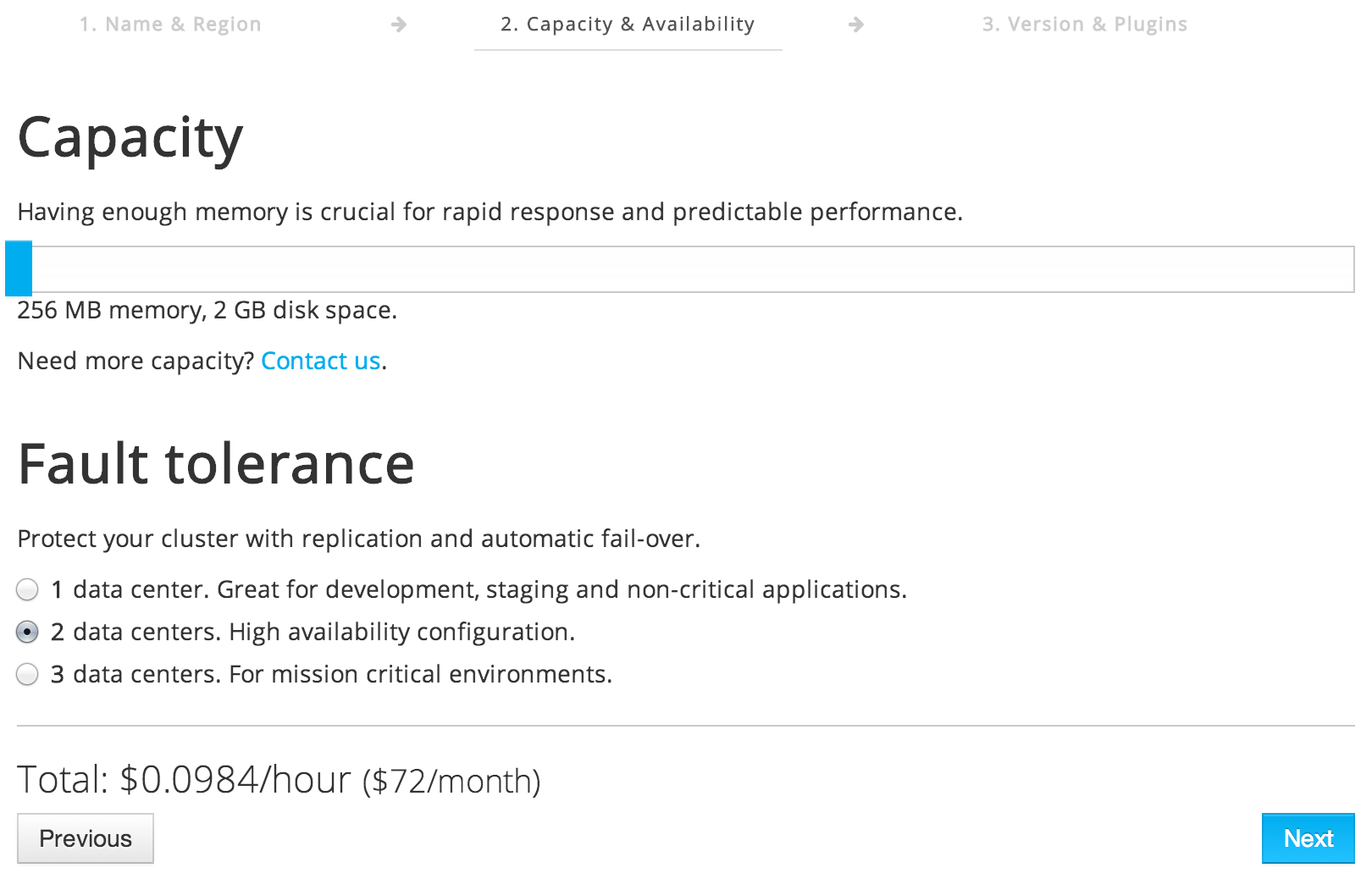Image resolution: width=1372 pixels, height=879 pixels.
Task: Click the arrow icon before Version & Plugins
Action: (x=857, y=25)
